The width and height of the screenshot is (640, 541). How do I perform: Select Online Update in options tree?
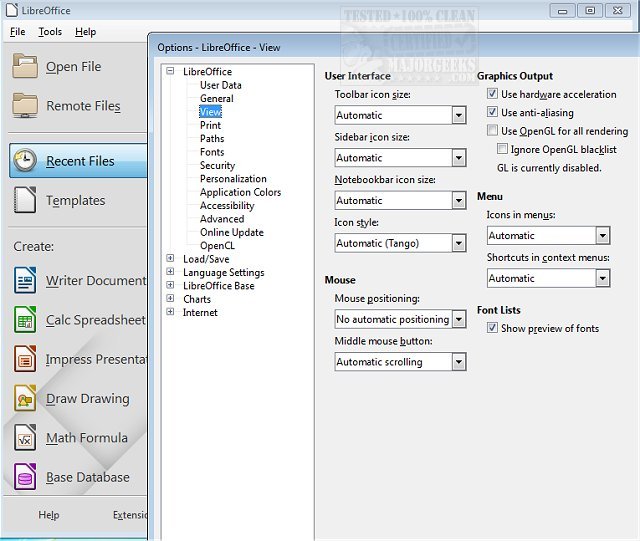tap(232, 232)
